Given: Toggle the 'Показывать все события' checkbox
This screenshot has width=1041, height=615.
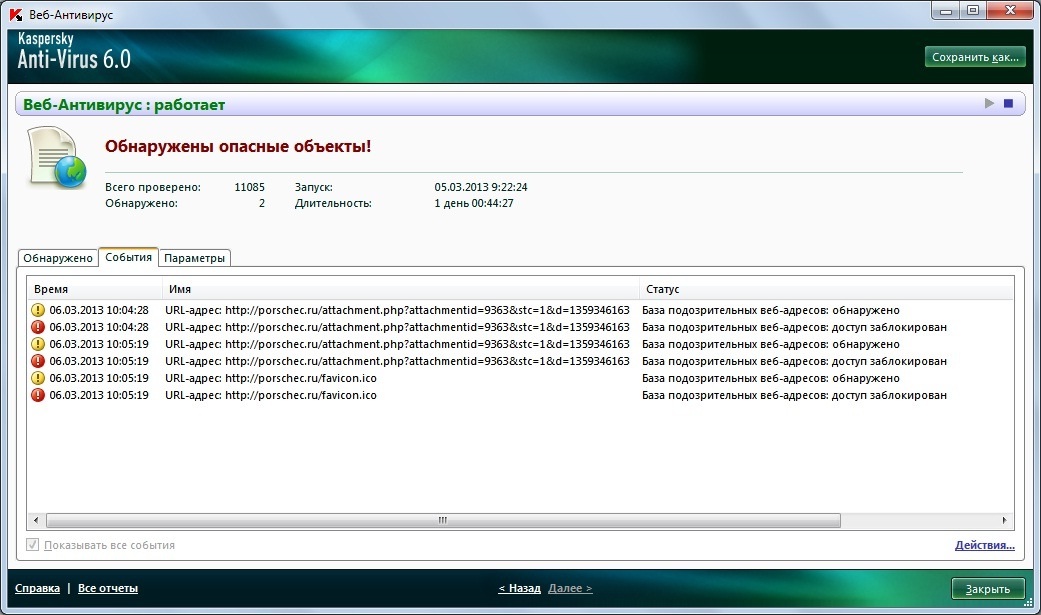Looking at the screenshot, I should click(x=33, y=545).
